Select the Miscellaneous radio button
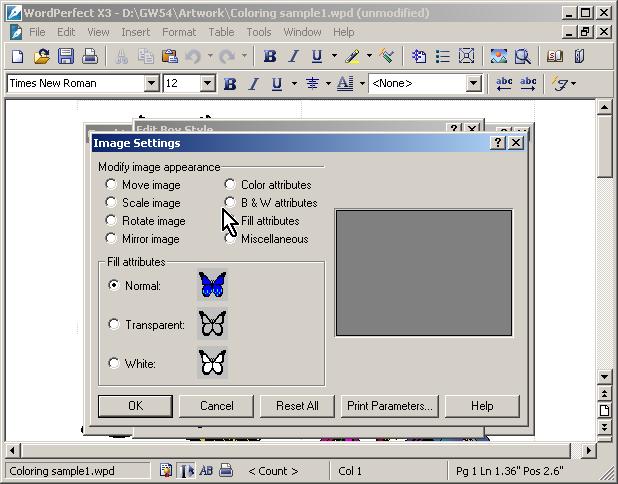Image resolution: width=618 pixels, height=484 pixels. pyautogui.click(x=230, y=238)
